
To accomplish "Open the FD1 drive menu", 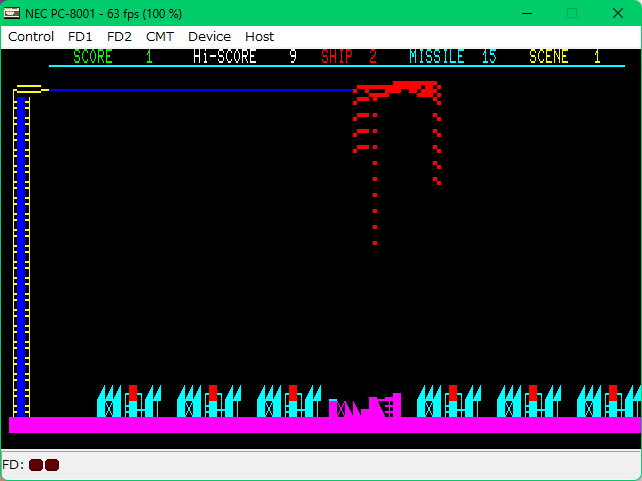I will (80, 36).
